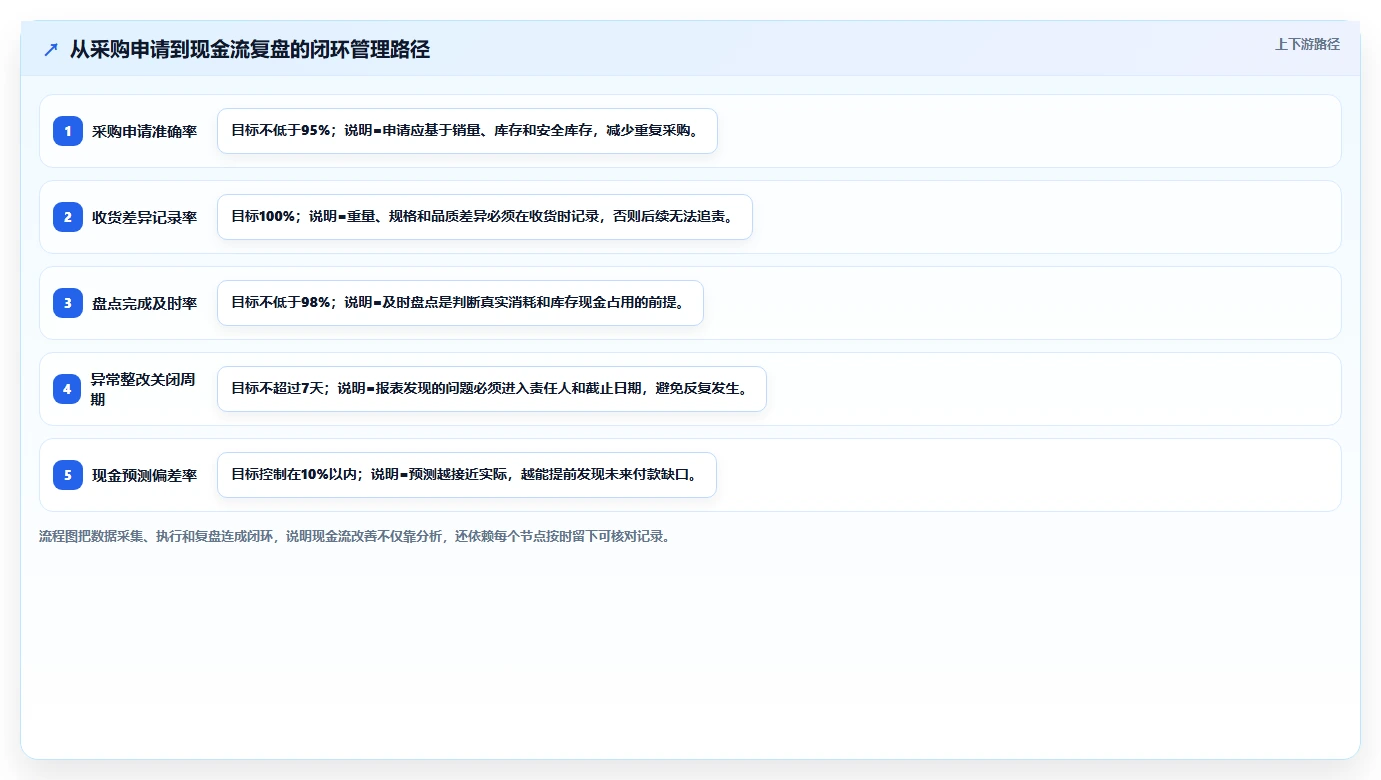Select step badge number 4
Viewport: 1381px width, 780px height.
(x=68, y=389)
